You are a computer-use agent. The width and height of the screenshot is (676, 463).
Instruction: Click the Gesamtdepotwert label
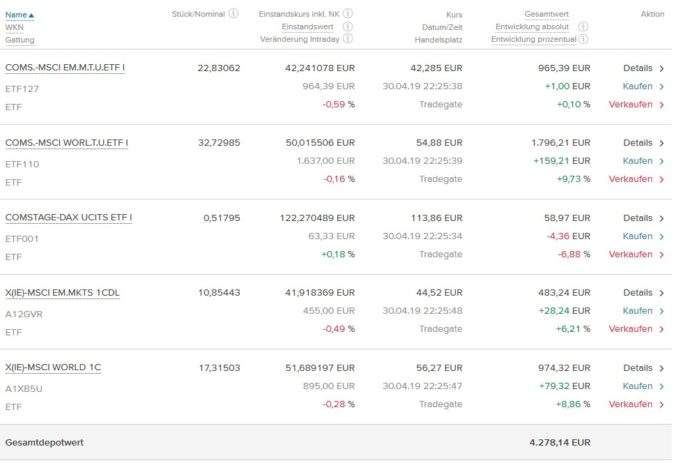44,443
